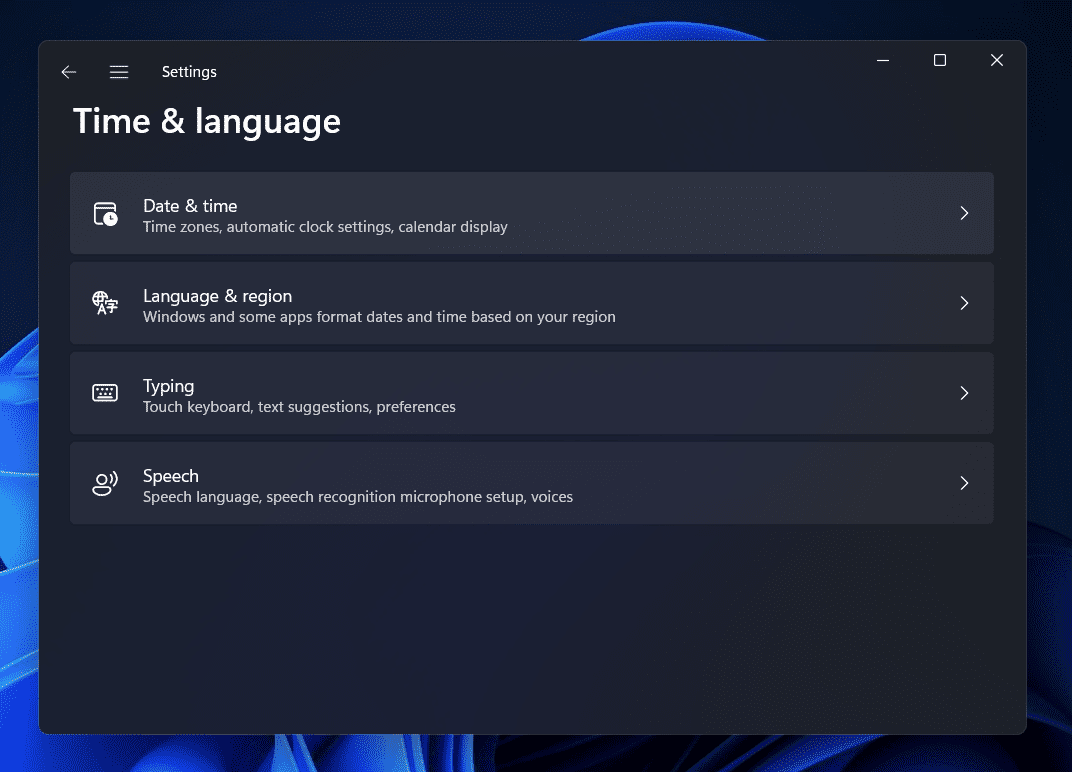Click the Time & language page heading
The width and height of the screenshot is (1072, 772).
tap(207, 122)
